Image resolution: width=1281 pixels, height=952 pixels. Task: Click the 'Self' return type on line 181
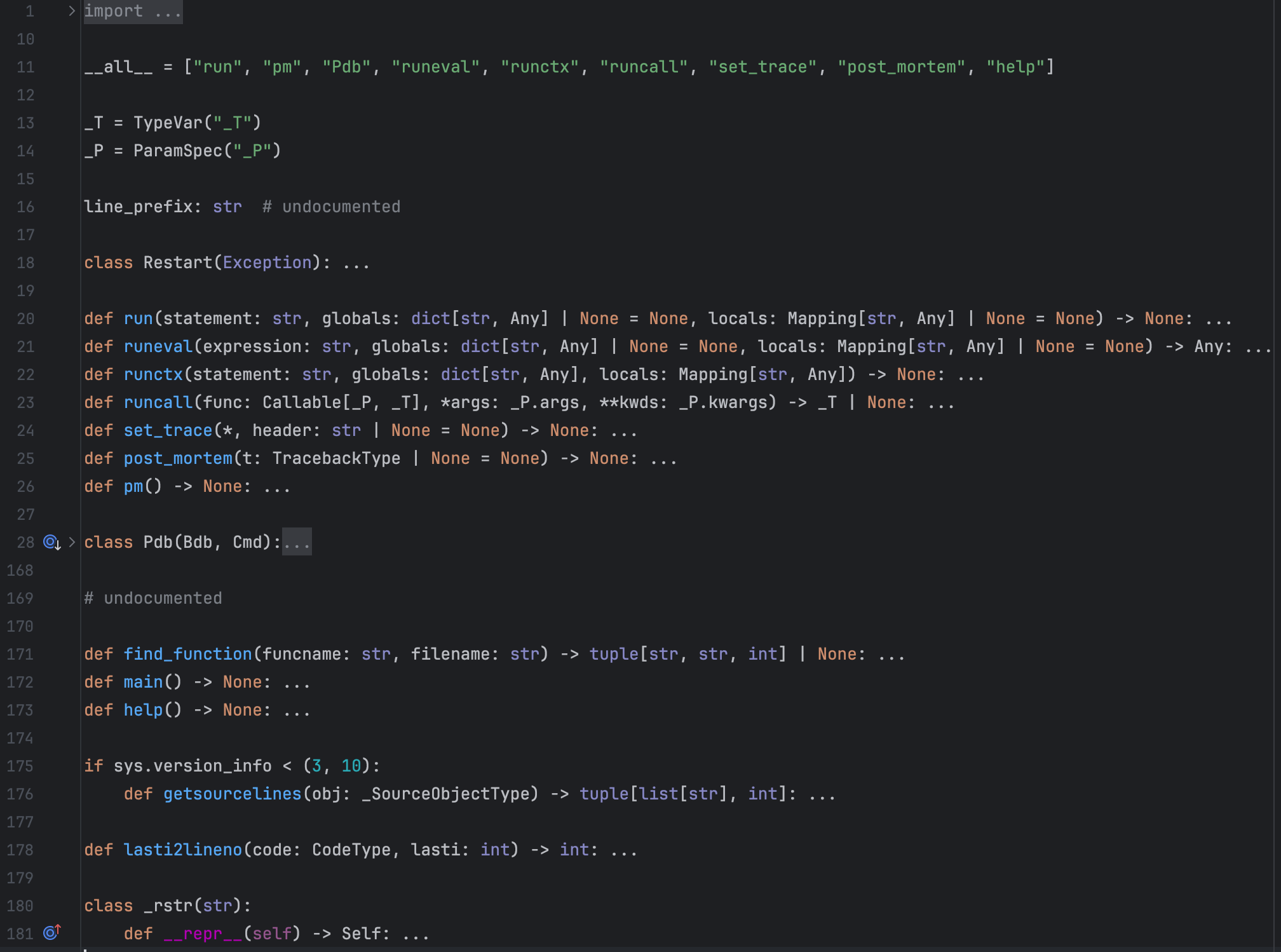(x=362, y=934)
